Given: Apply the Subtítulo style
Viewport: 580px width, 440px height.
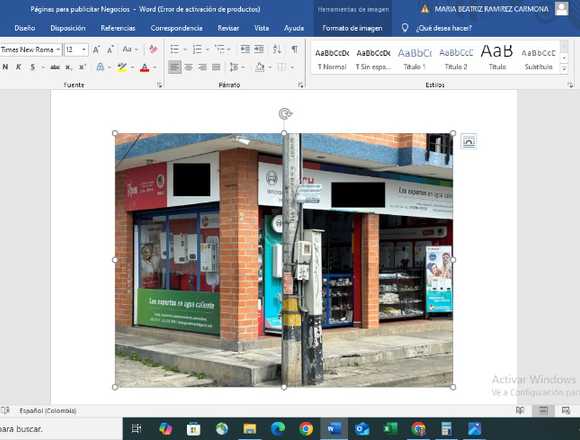Looking at the screenshot, I should [539, 59].
